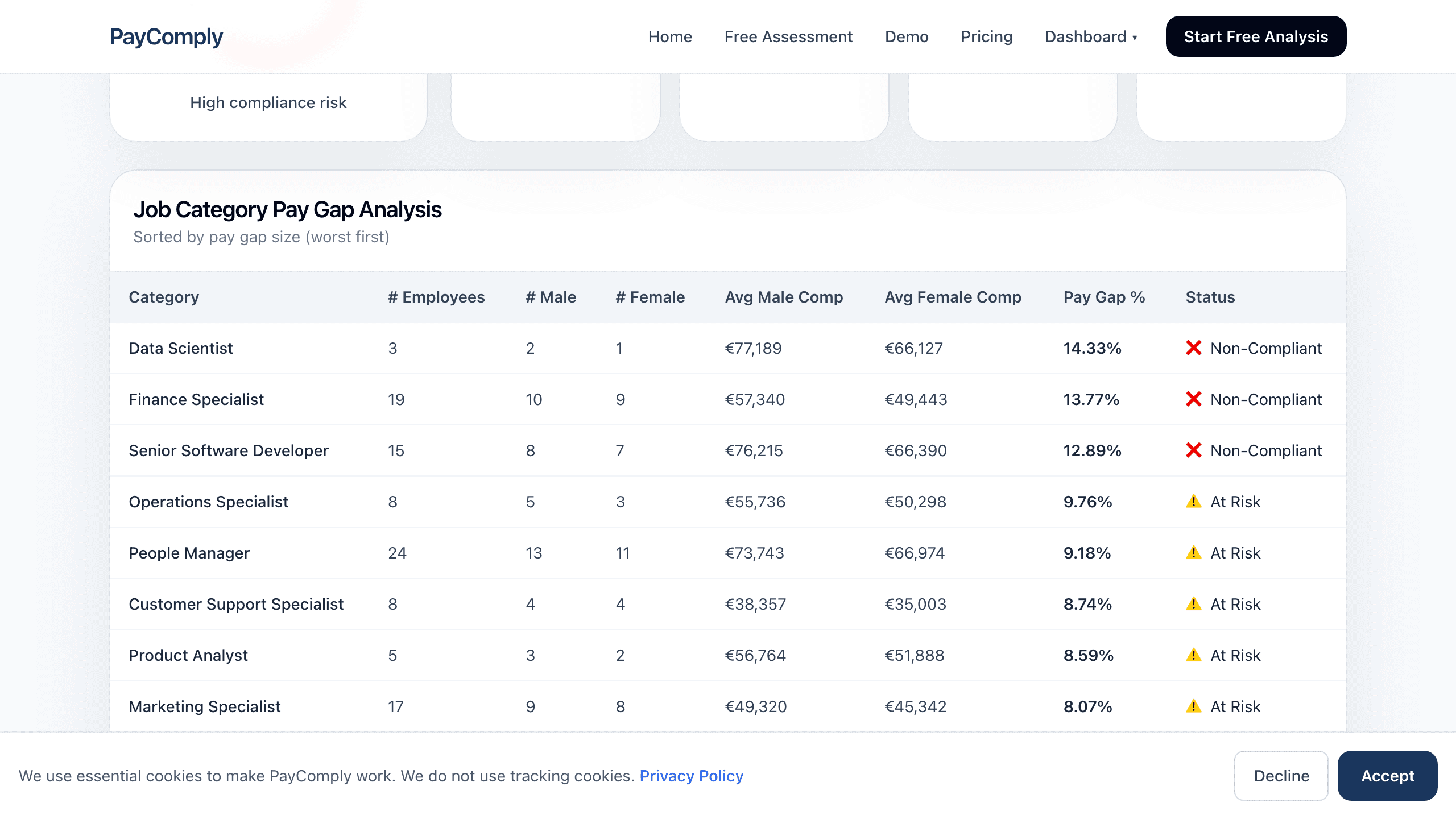Select the High compliance risk card
Image resolution: width=1456 pixels, height=819 pixels.
click(x=268, y=102)
